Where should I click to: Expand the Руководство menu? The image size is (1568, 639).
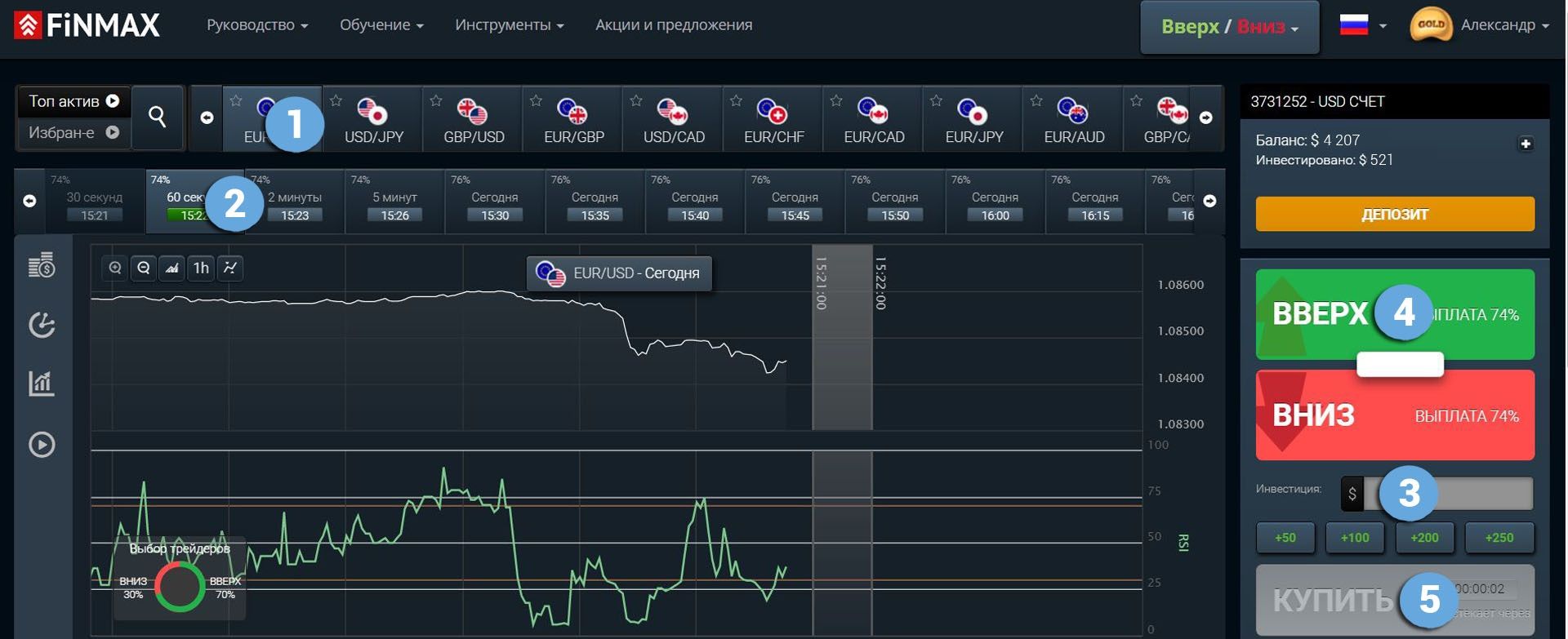point(257,25)
